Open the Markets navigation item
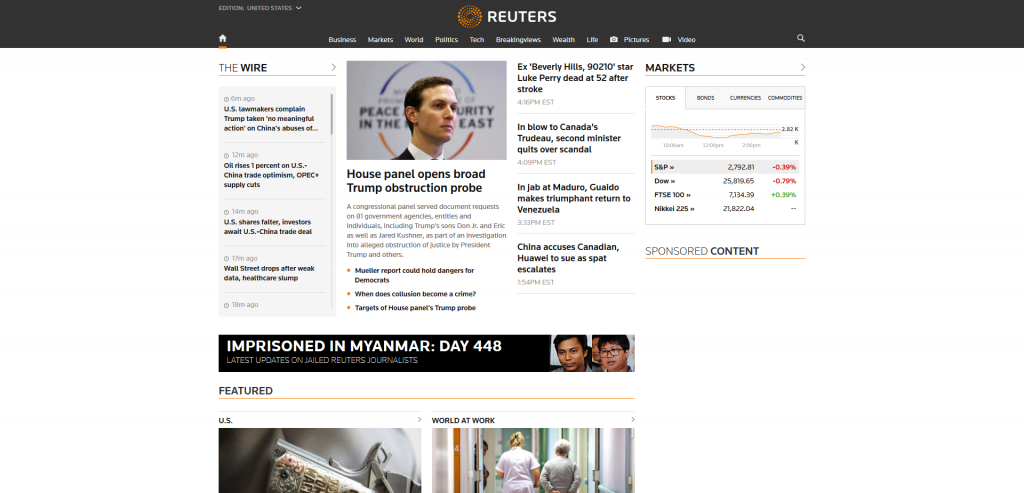The width and height of the screenshot is (1024, 493). click(380, 40)
